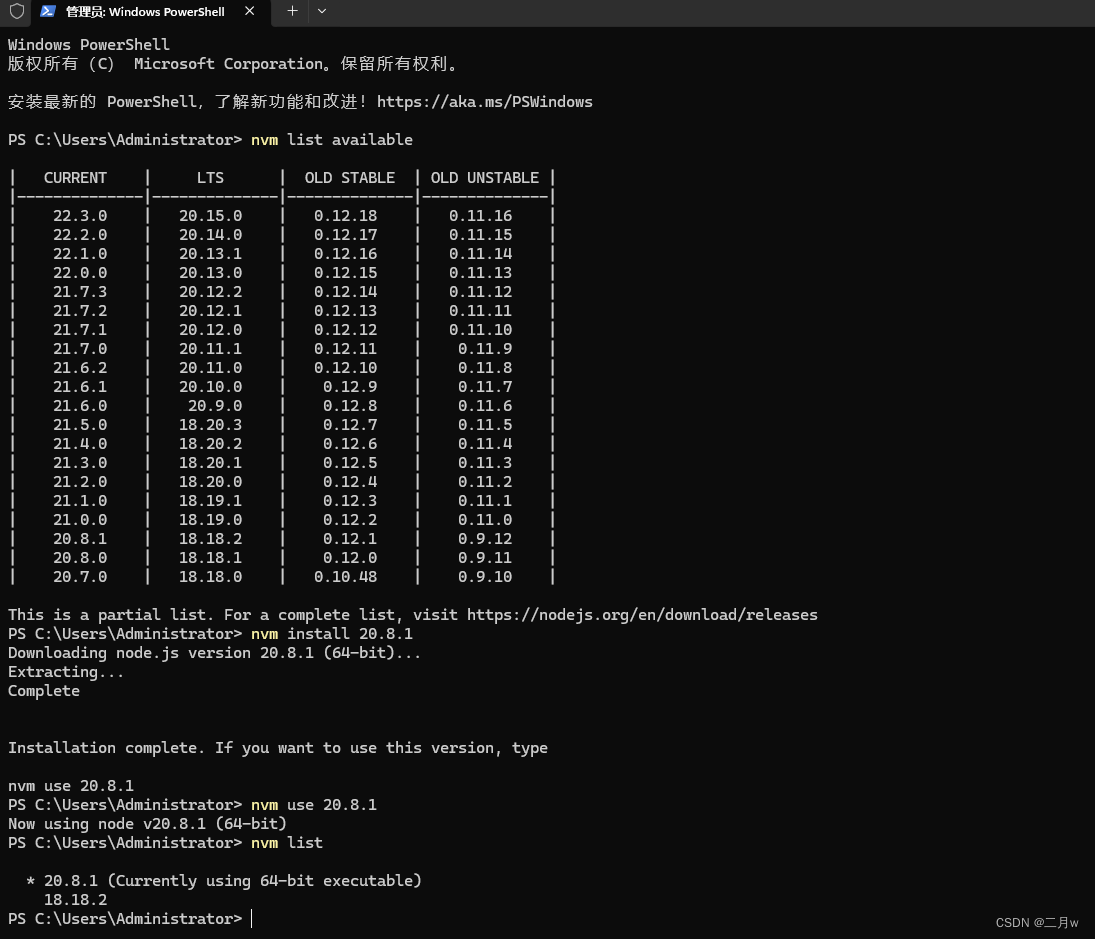Click the CURRENT column header
The image size is (1095, 939).
tap(75, 178)
